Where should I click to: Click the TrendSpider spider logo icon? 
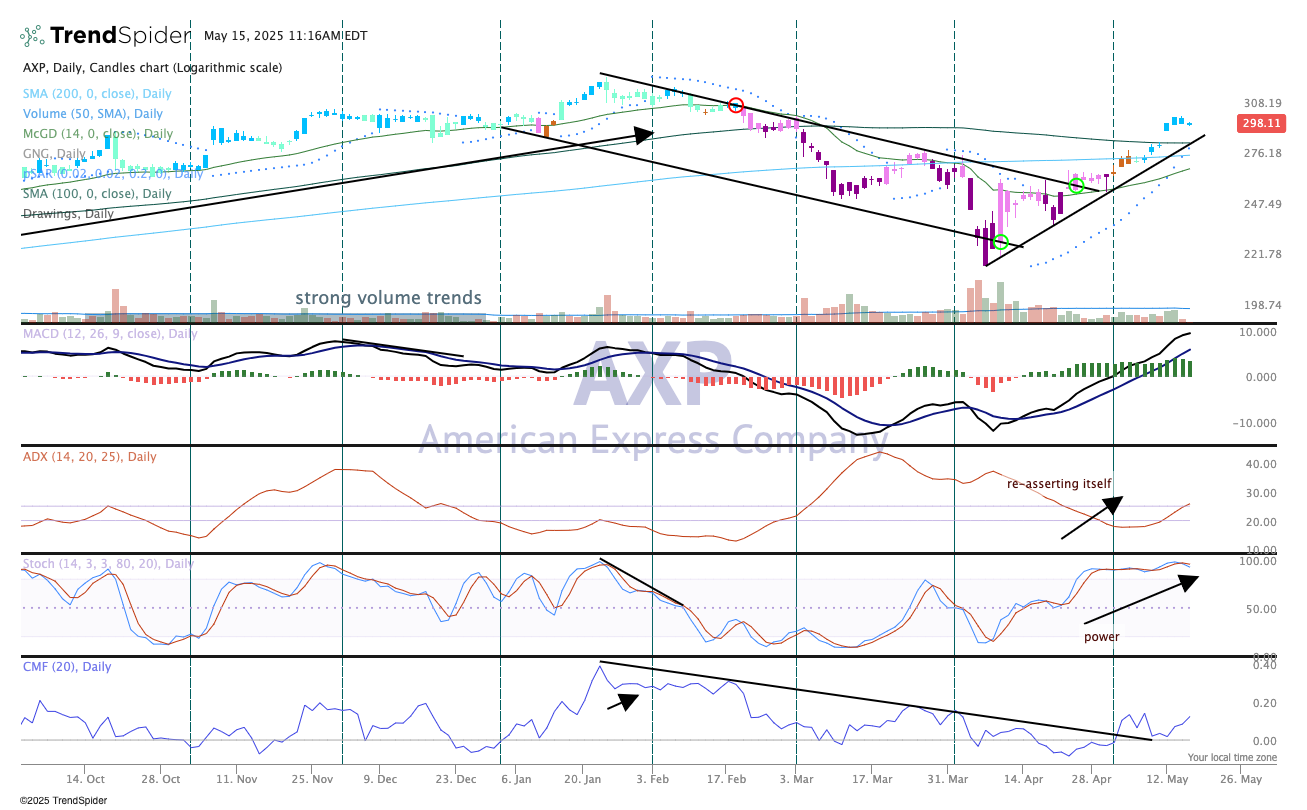click(x=32, y=36)
